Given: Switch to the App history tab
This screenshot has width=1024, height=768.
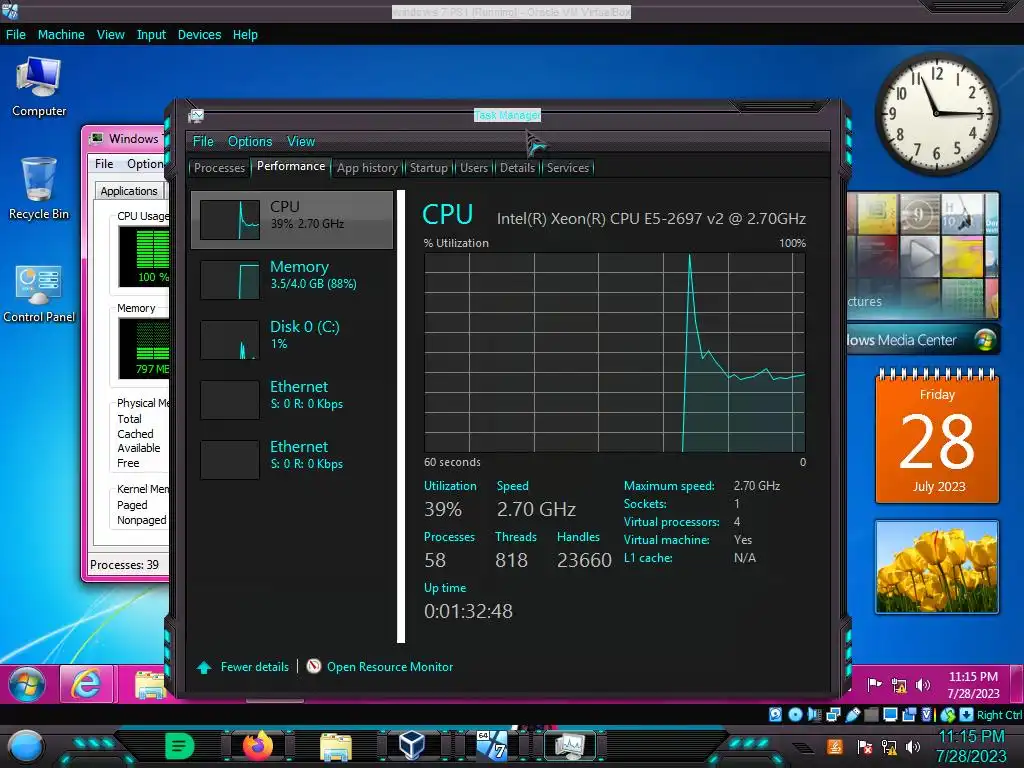Looking at the screenshot, I should (367, 168).
